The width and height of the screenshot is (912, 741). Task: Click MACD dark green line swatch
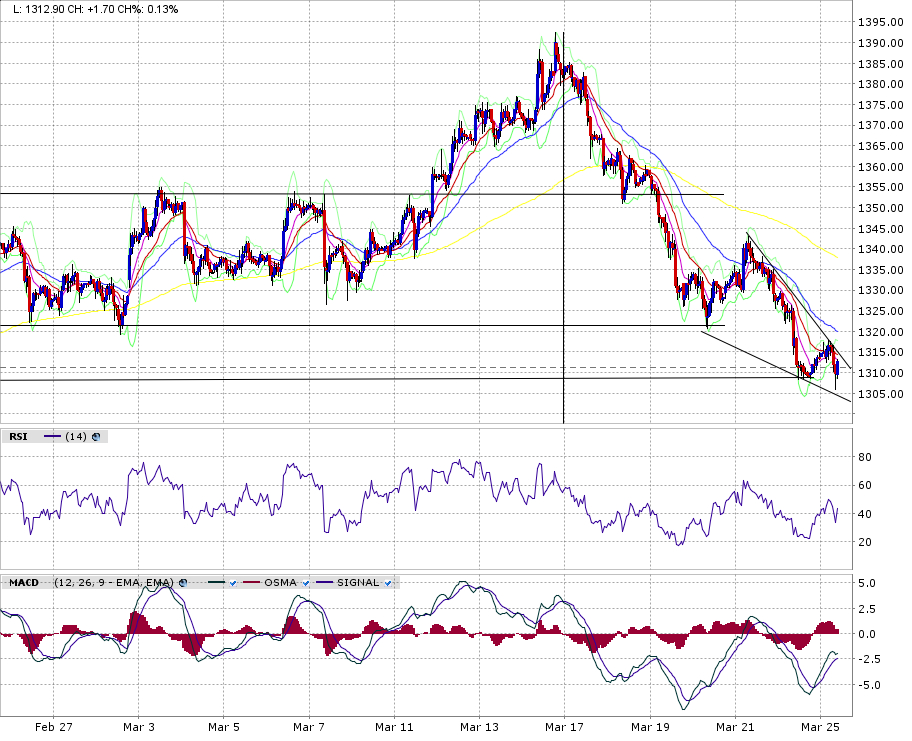pyautogui.click(x=216, y=583)
